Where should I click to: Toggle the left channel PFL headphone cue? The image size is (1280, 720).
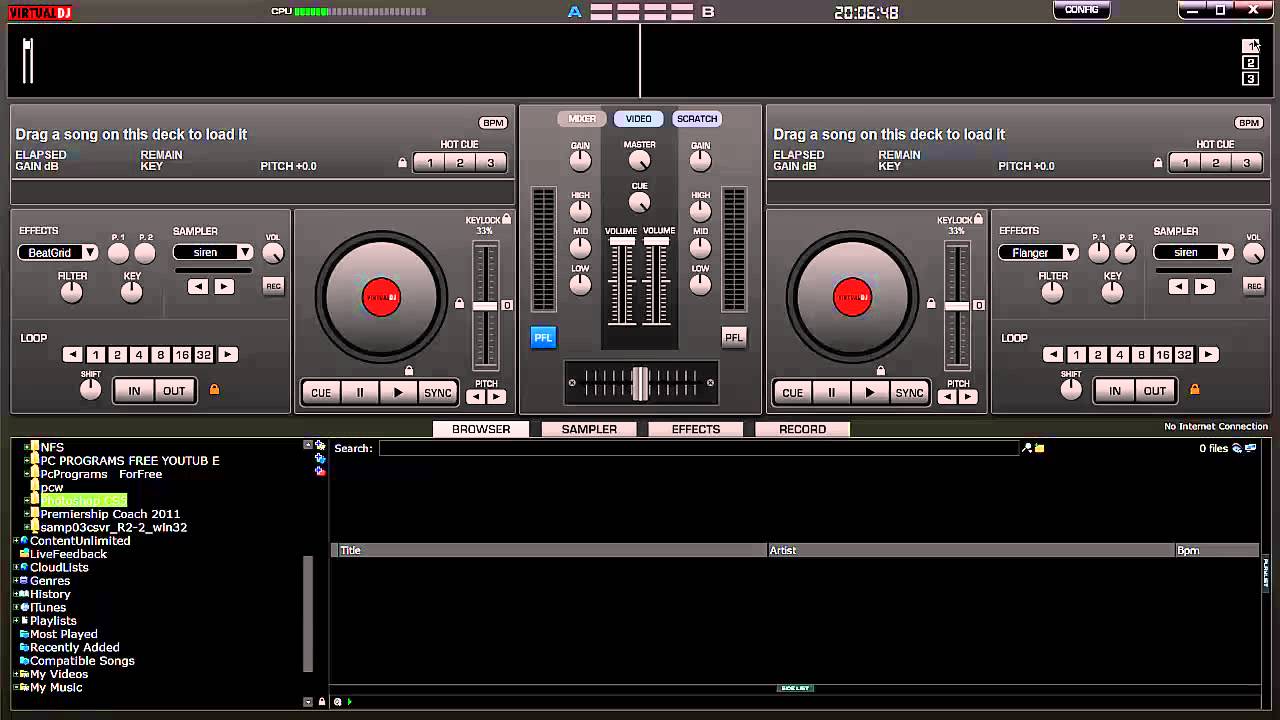(x=543, y=338)
